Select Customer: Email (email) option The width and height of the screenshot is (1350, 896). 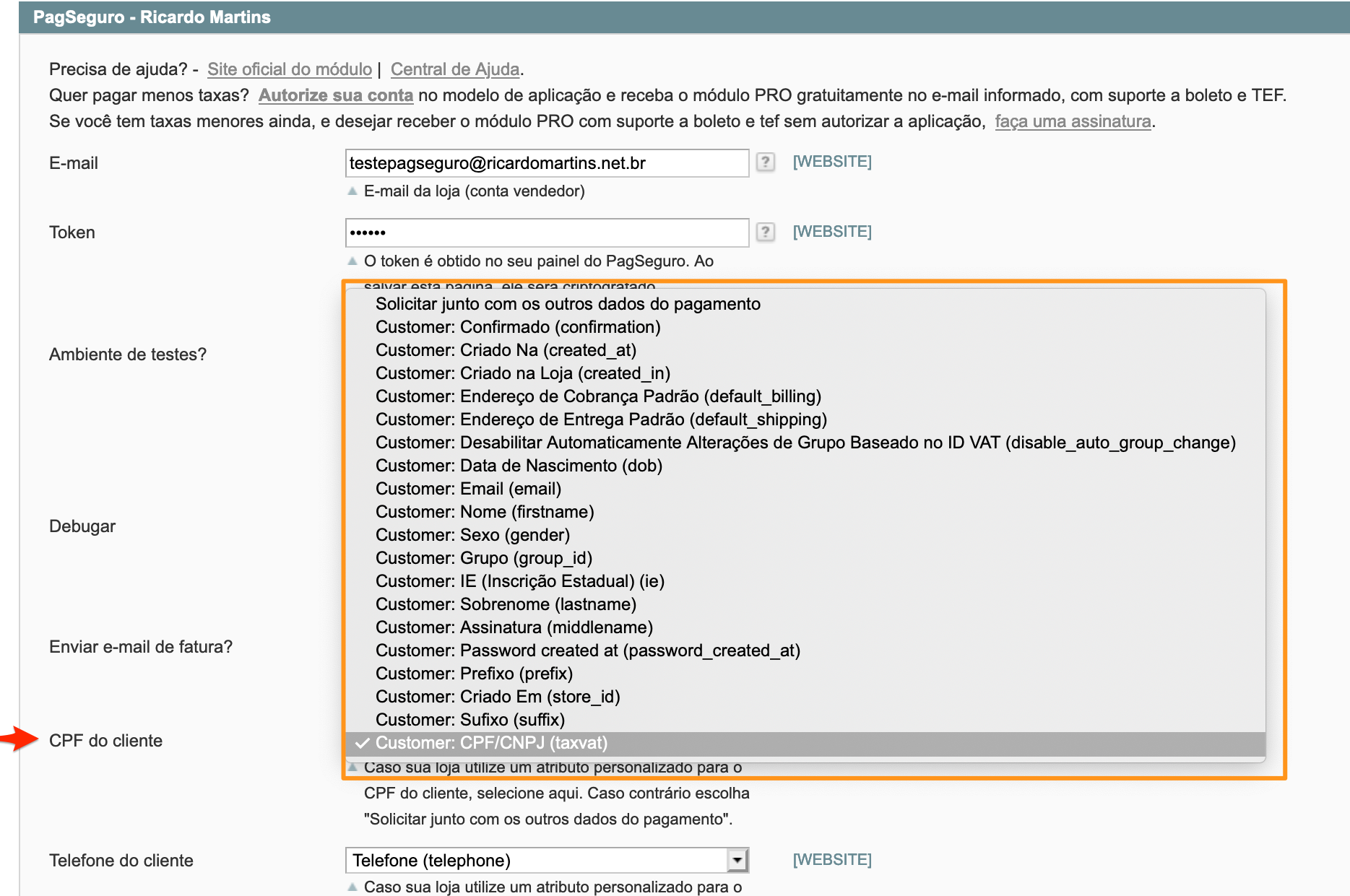[x=805, y=489]
